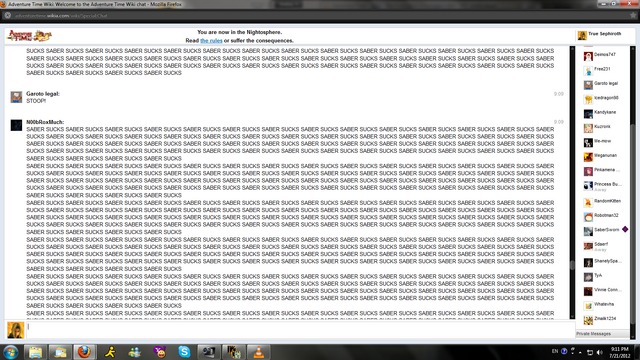
Task: Open SaberSworn's entry in the user list
Action: (x=601, y=230)
